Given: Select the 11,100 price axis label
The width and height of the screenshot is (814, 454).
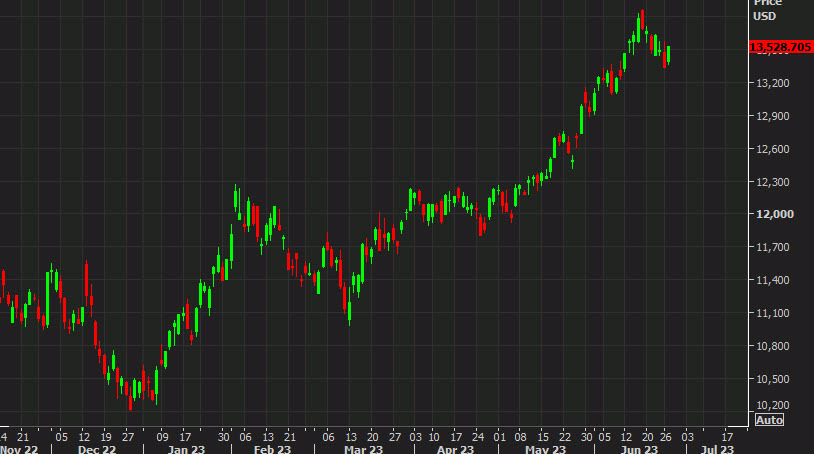Looking at the screenshot, I should (x=772, y=313).
